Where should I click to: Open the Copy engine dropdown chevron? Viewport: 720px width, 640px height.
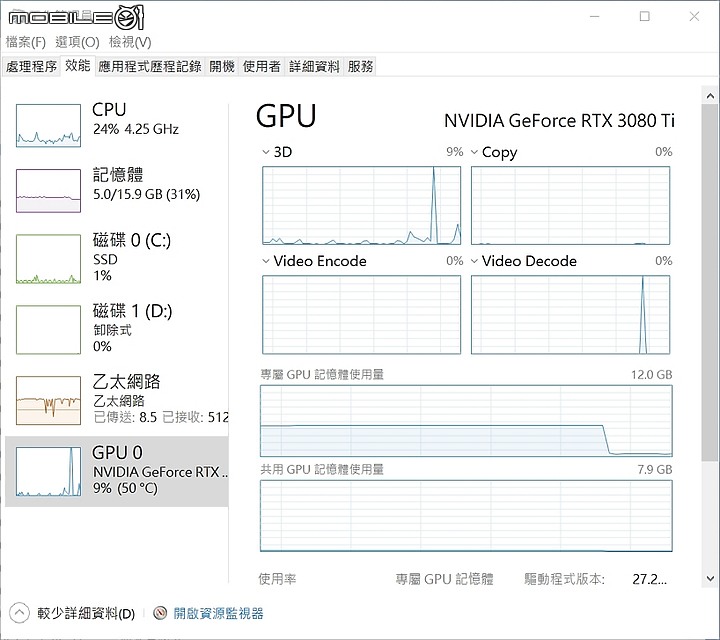coord(474,152)
